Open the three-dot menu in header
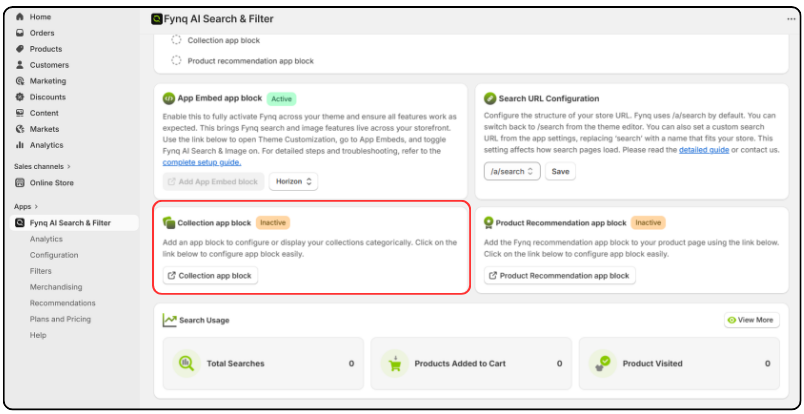 pos(791,19)
